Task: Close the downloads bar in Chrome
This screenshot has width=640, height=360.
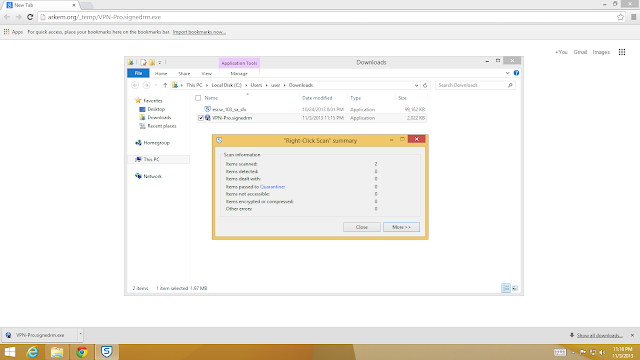Action: pos(632,335)
